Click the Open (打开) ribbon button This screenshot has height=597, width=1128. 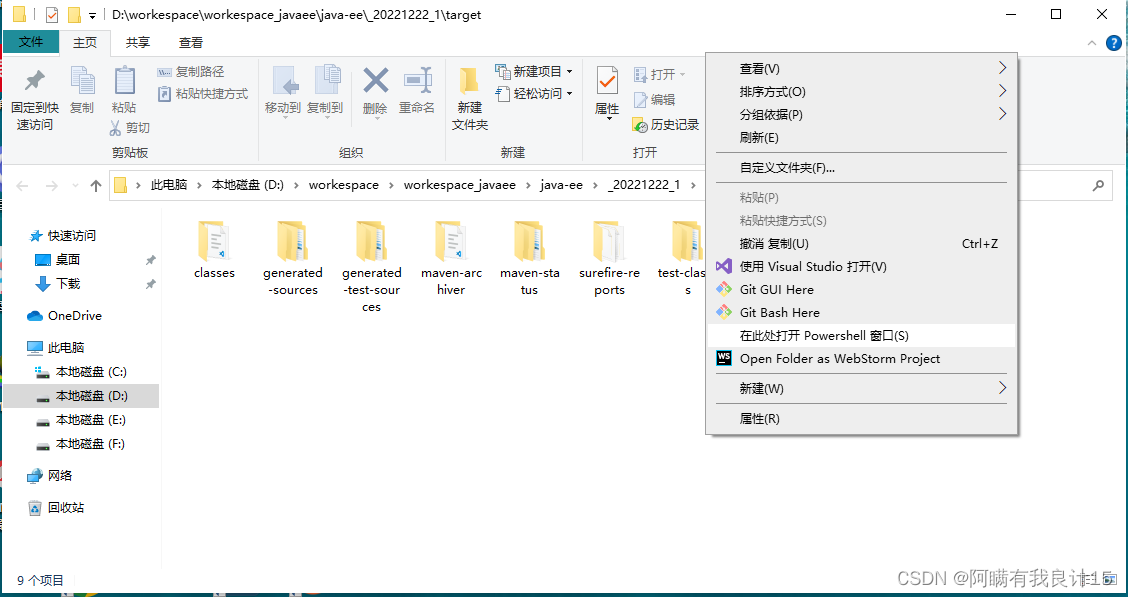pyautogui.click(x=659, y=75)
